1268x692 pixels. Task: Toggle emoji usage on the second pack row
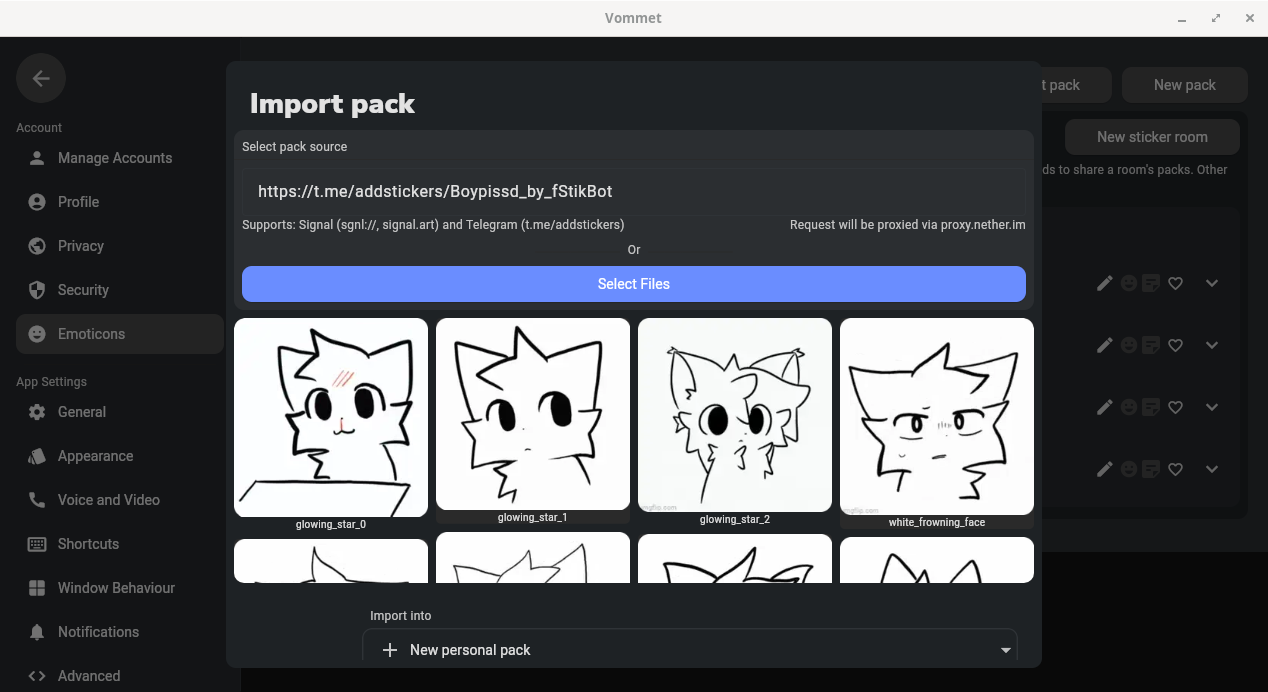[1128, 345]
